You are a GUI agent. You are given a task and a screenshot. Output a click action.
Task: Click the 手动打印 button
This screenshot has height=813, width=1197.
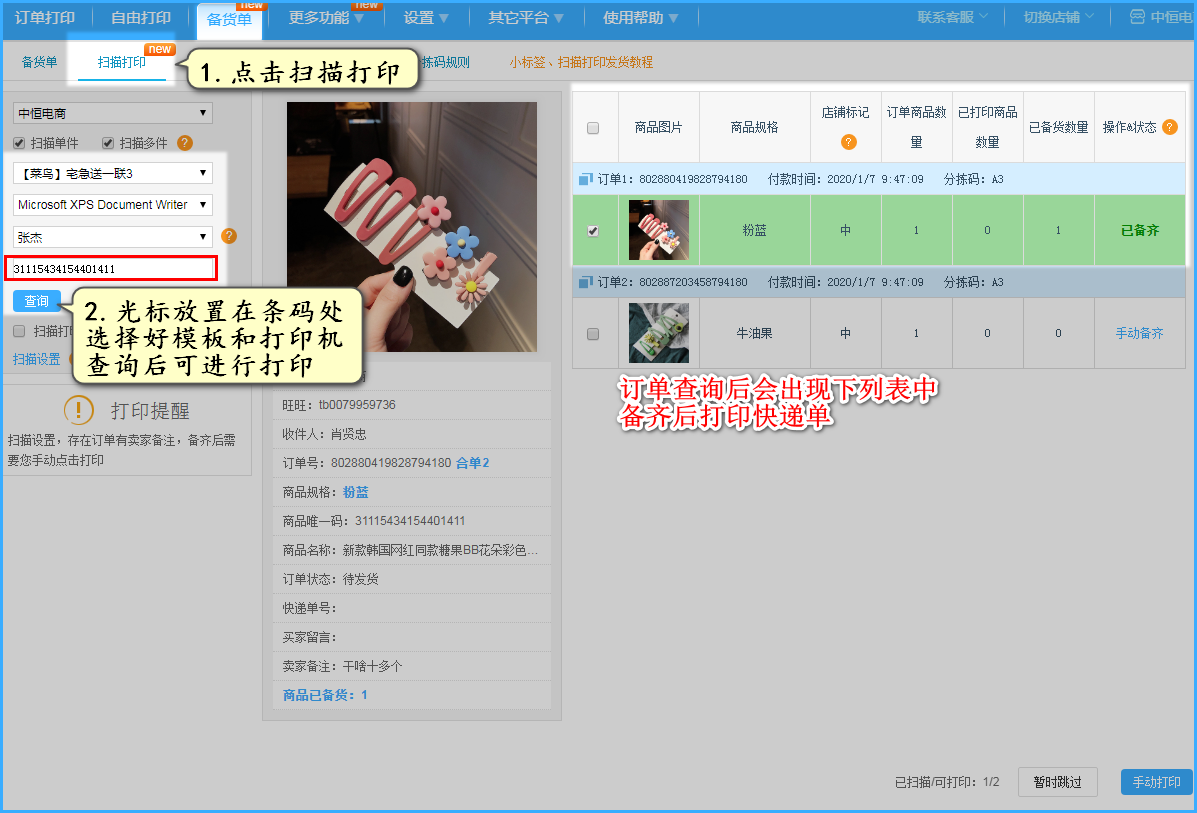(x=1157, y=782)
